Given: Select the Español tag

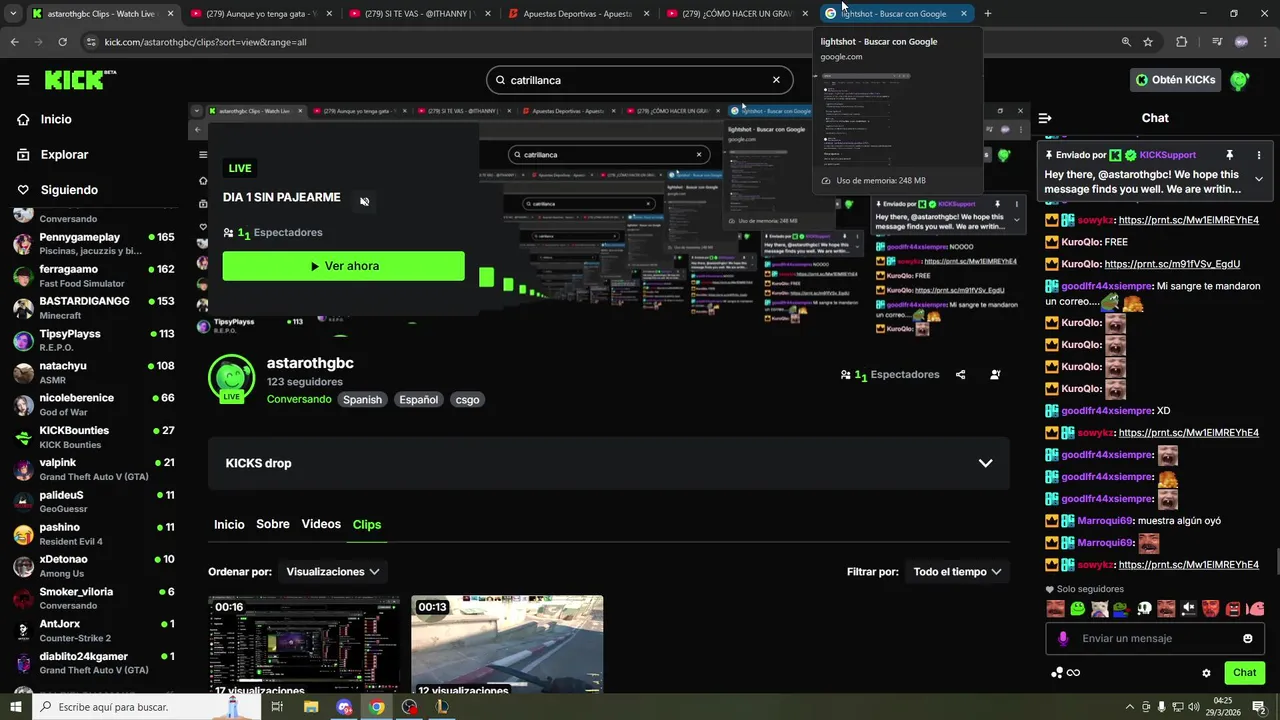Looking at the screenshot, I should click(418, 399).
